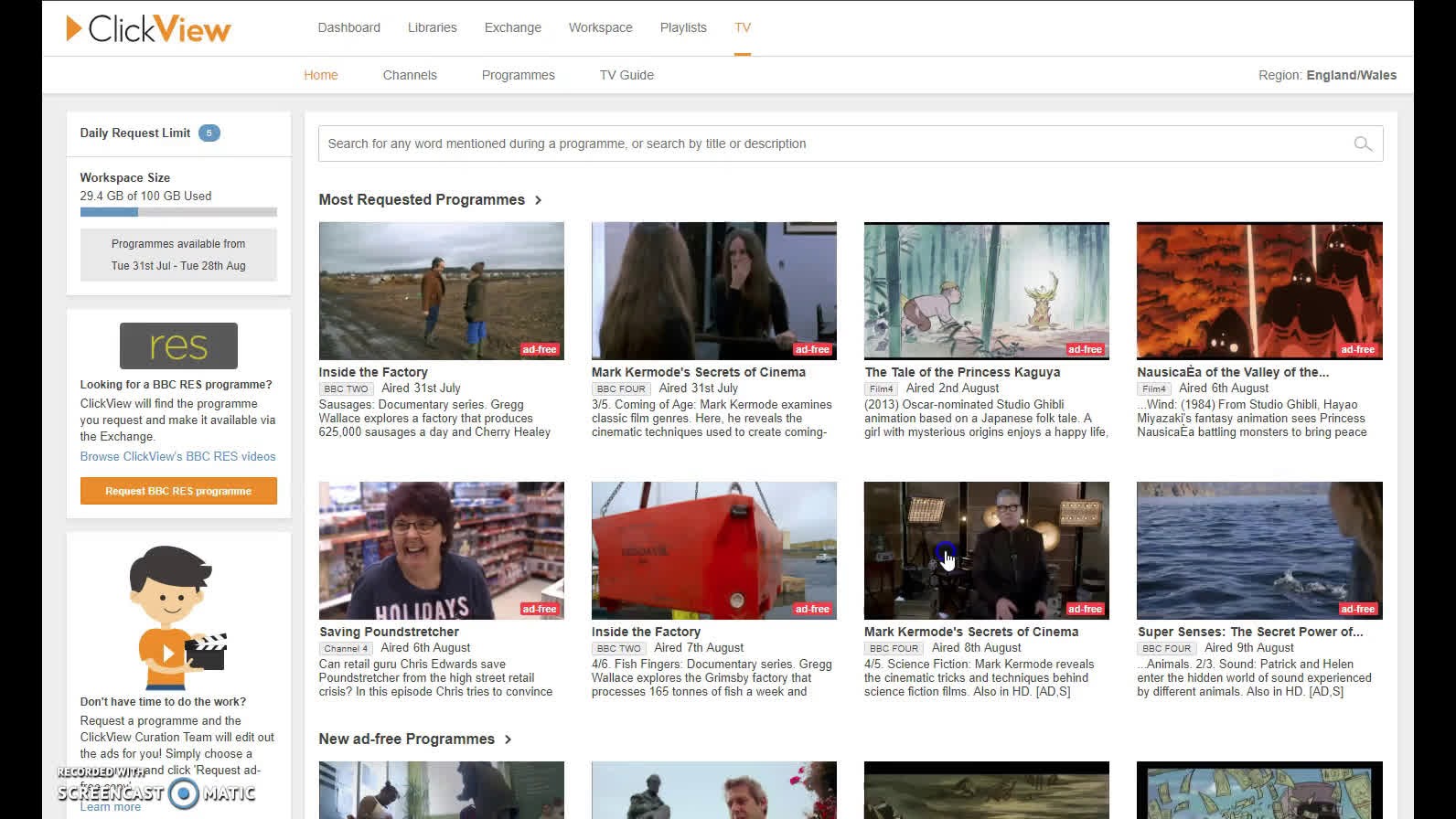This screenshot has height=819, width=1456.
Task: Click the Daily Request Limit count badge
Action: [209, 133]
